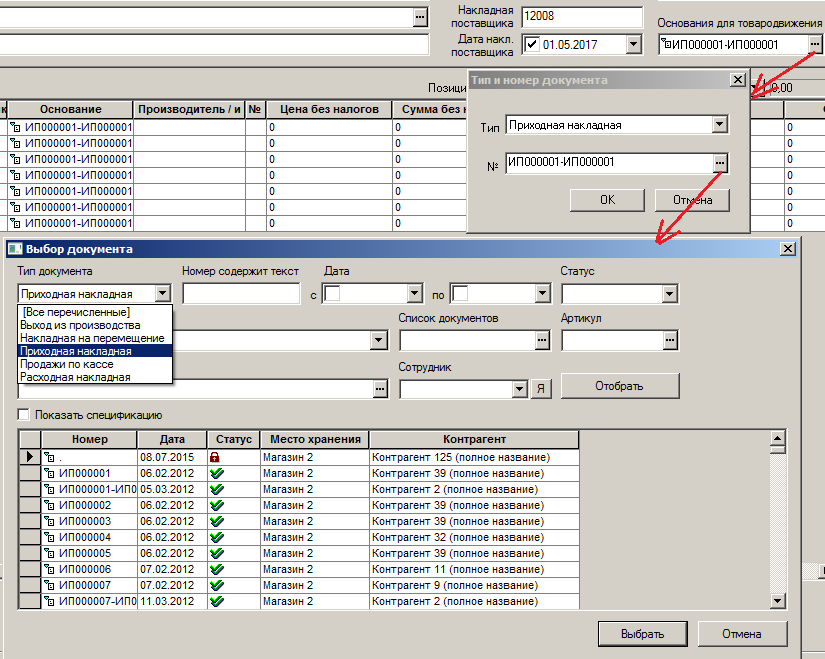Sort by Номер column header
The height and width of the screenshot is (659, 825).
click(x=89, y=439)
